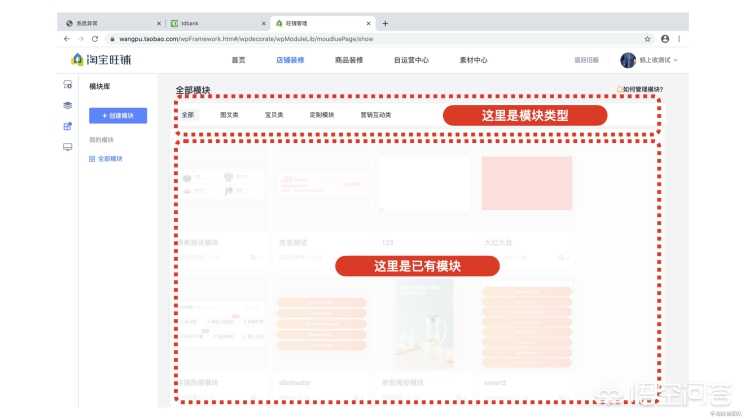Open the browser profile icon
Screen dimensions: 746x420
tap(665, 39)
